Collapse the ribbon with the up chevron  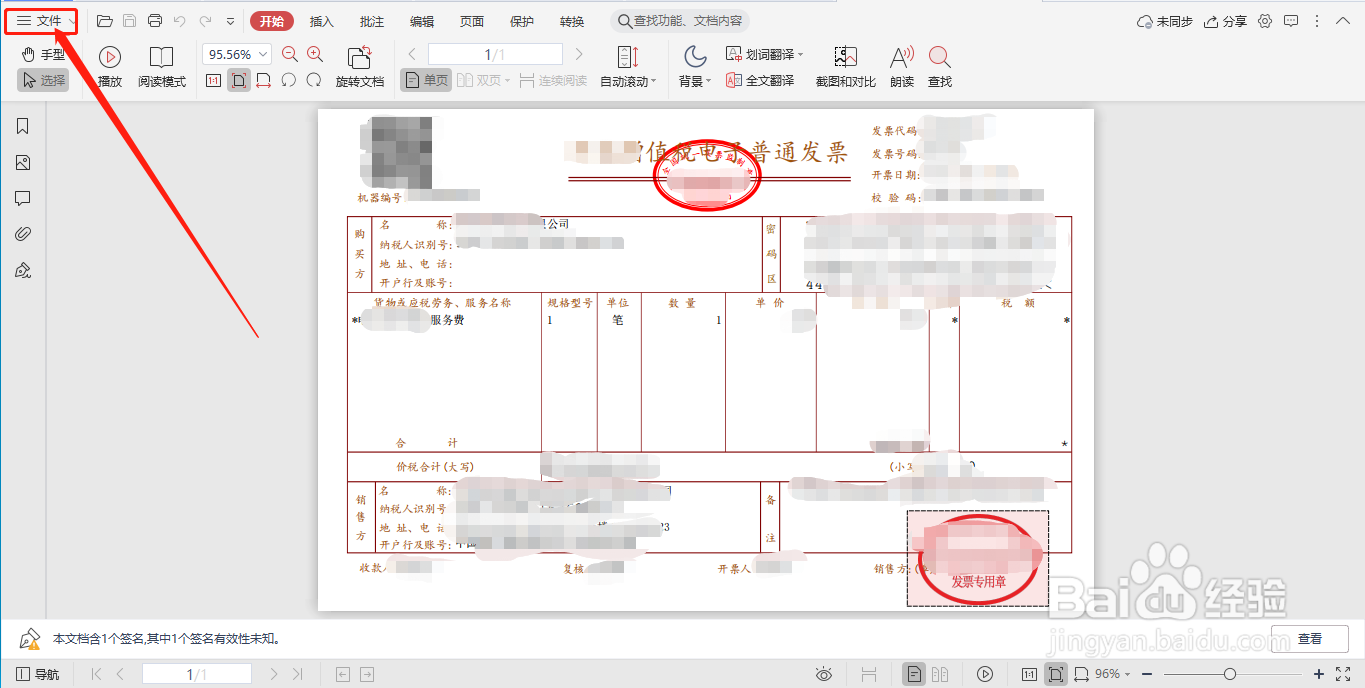[x=1342, y=21]
